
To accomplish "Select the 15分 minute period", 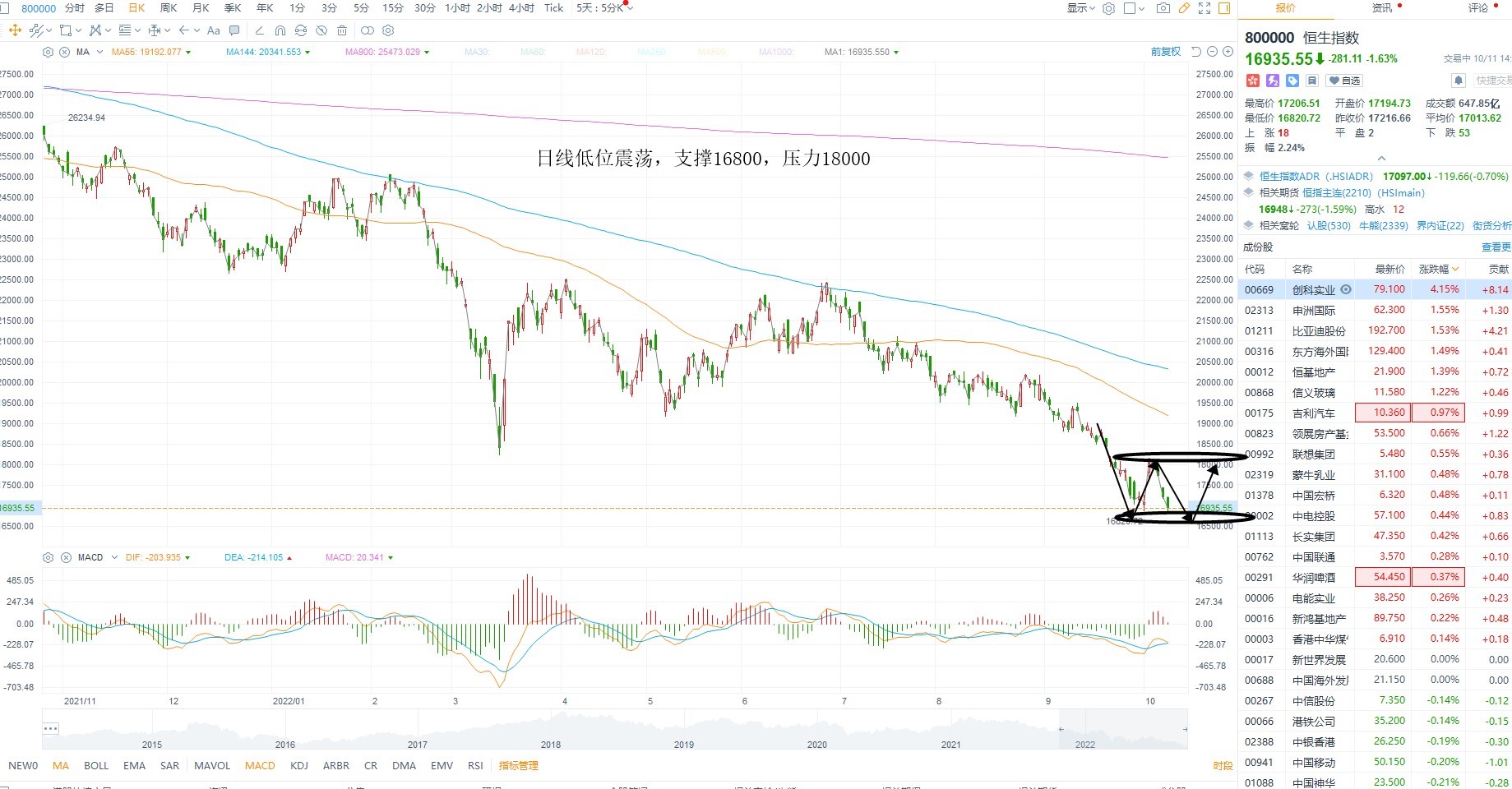I will pyautogui.click(x=393, y=8).
